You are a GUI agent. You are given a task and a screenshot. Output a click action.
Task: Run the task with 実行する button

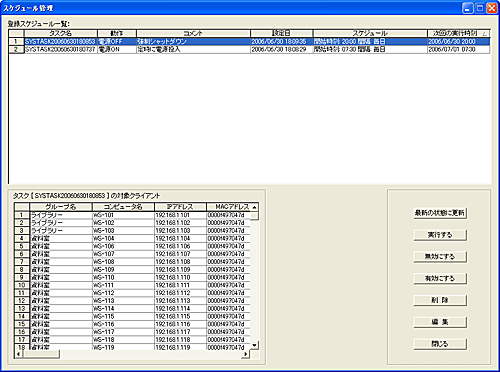(440, 235)
